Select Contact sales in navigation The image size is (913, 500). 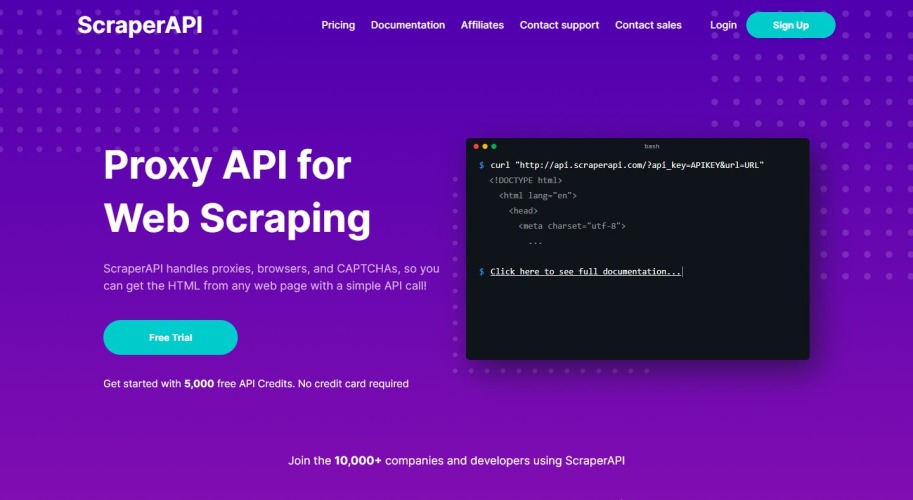(x=648, y=25)
